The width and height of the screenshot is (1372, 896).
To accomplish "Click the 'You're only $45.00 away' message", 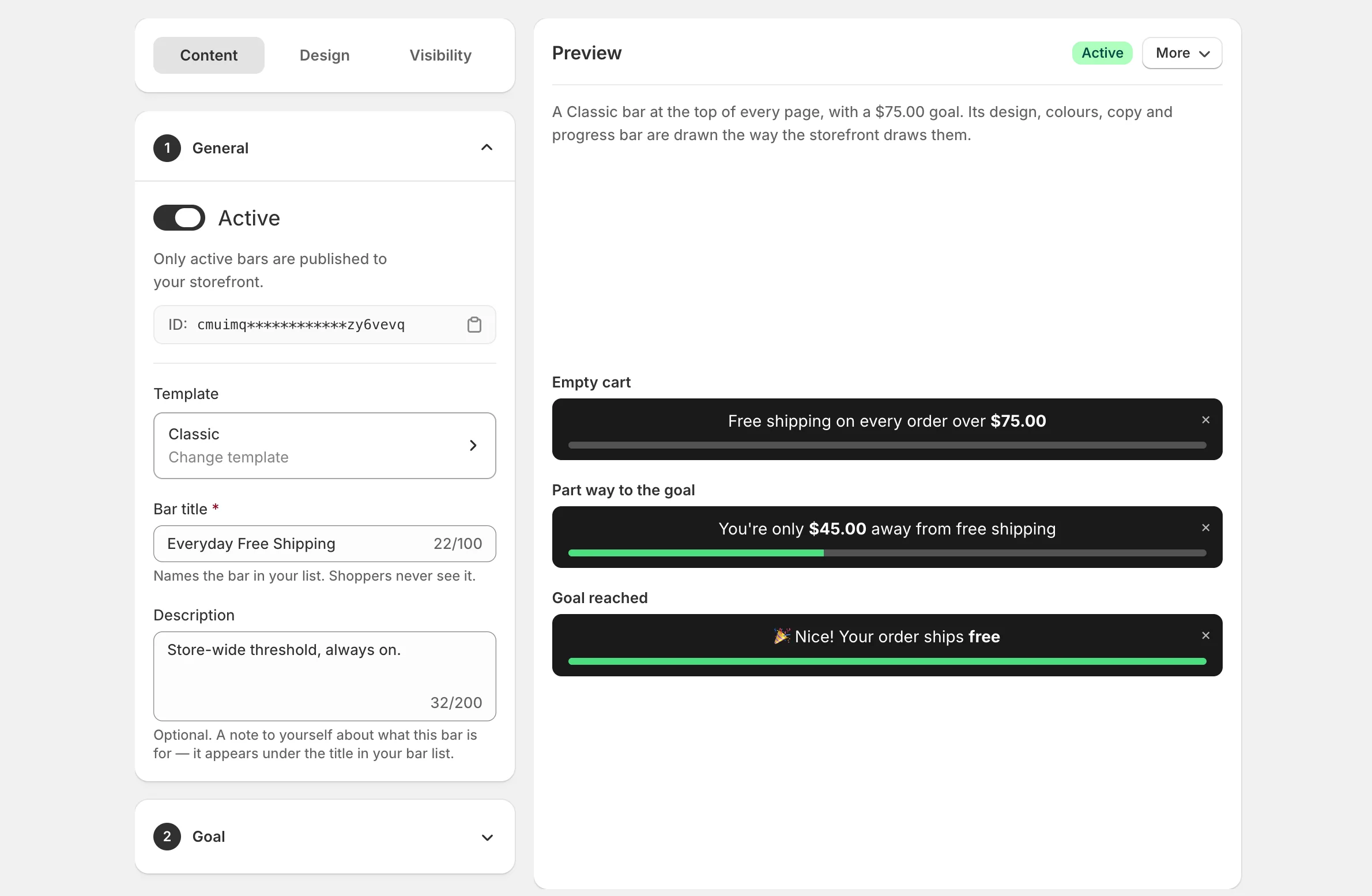I will pyautogui.click(x=887, y=529).
